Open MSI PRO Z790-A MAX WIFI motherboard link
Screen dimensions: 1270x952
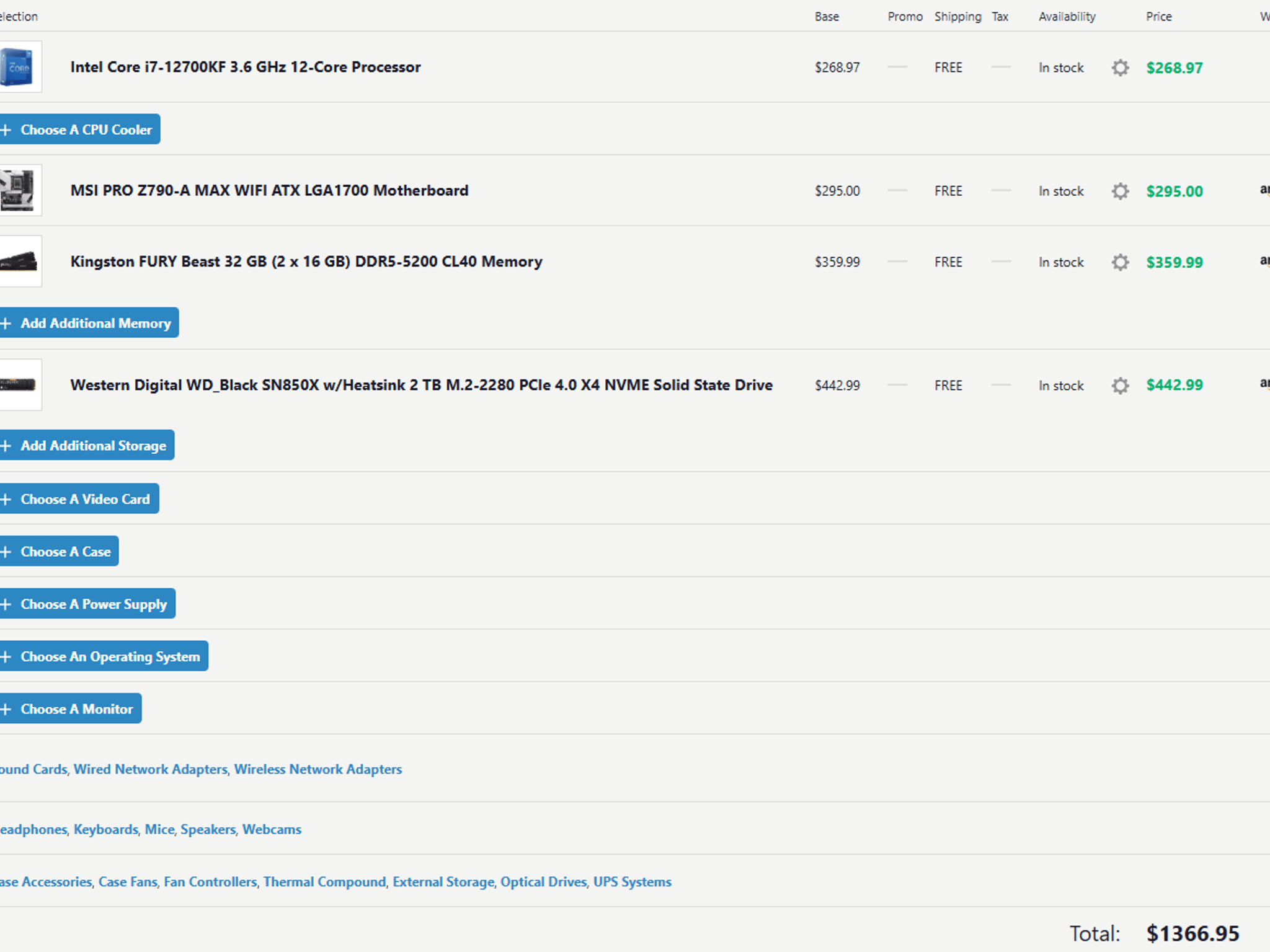click(269, 190)
